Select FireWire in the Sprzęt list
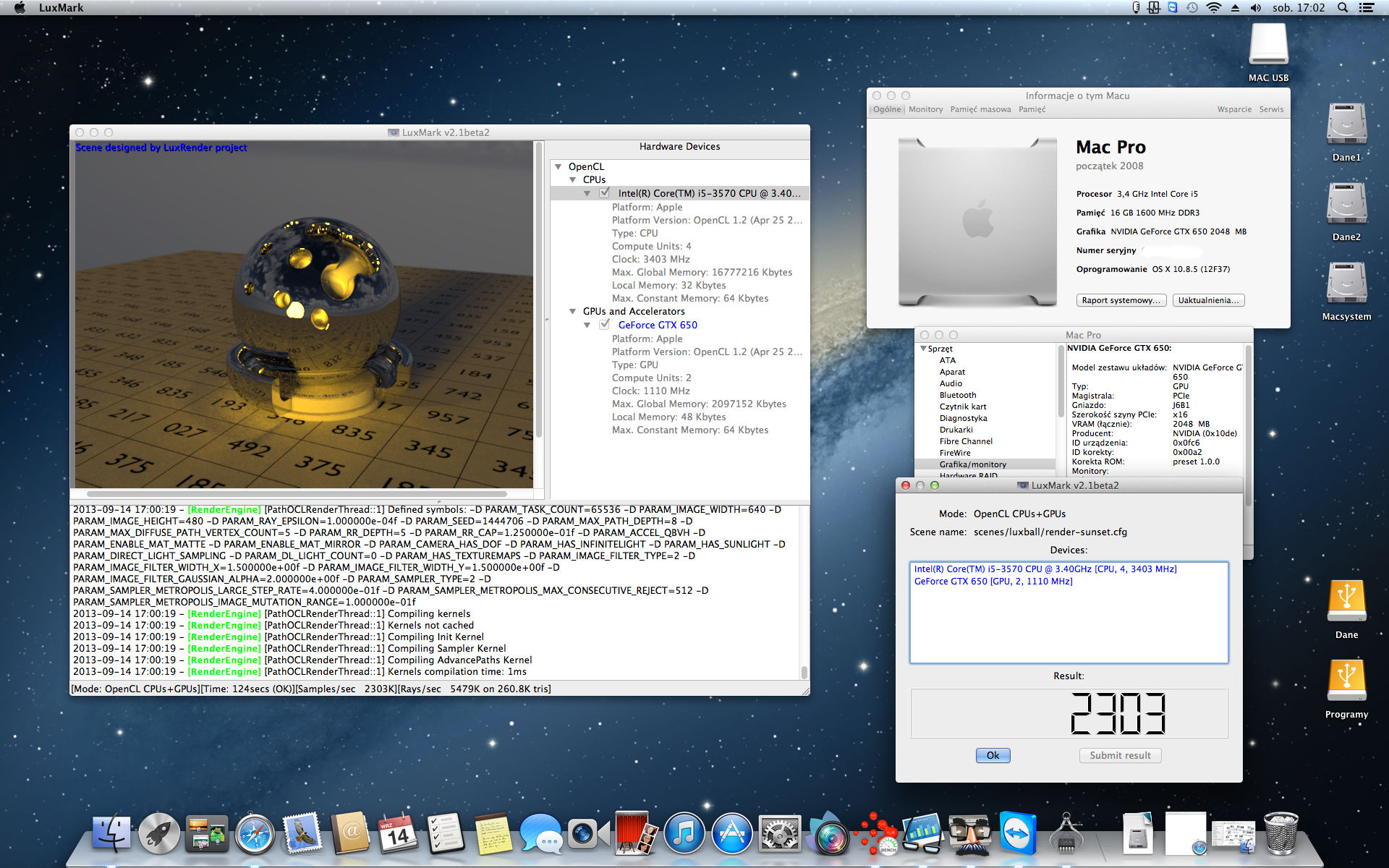The image size is (1389, 868). (955, 453)
